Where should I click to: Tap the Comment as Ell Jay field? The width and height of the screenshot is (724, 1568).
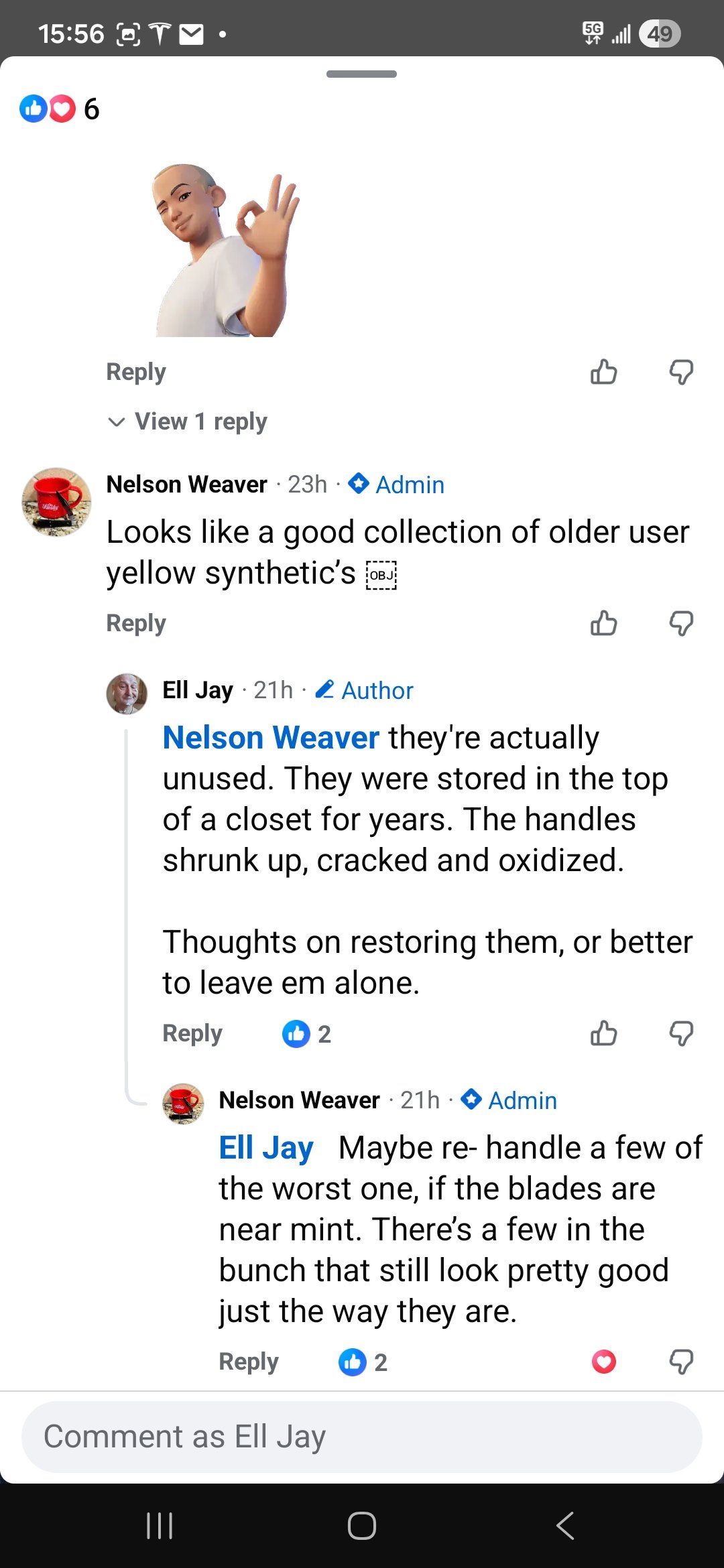tap(362, 1437)
